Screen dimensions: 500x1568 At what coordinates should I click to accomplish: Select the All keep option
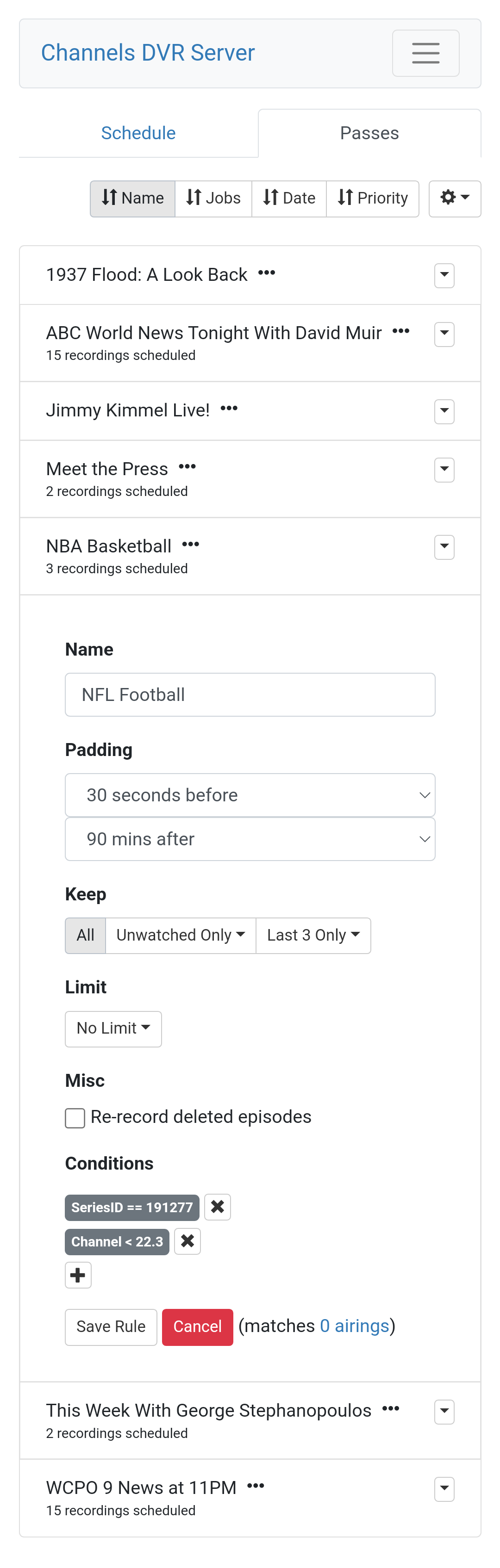click(85, 936)
